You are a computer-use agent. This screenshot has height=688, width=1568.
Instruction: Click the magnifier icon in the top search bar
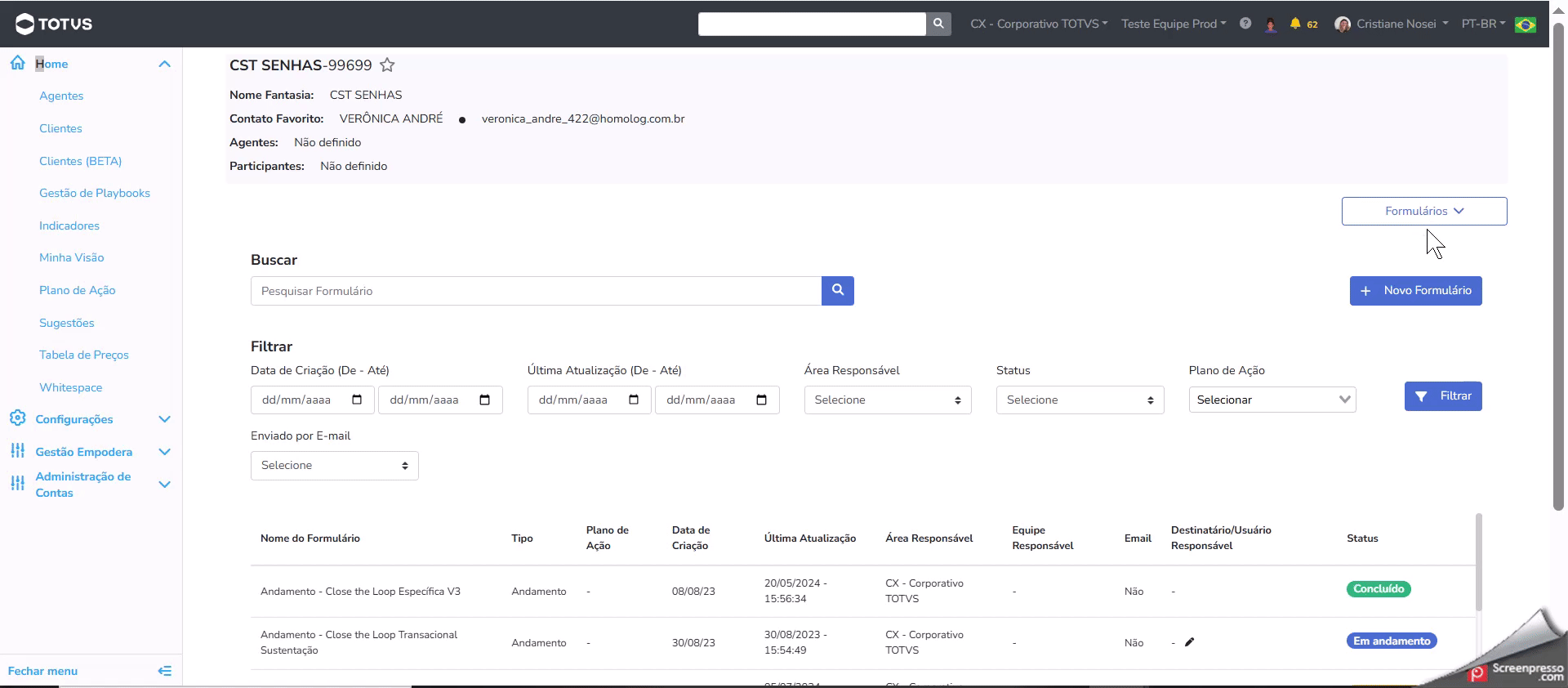(938, 24)
